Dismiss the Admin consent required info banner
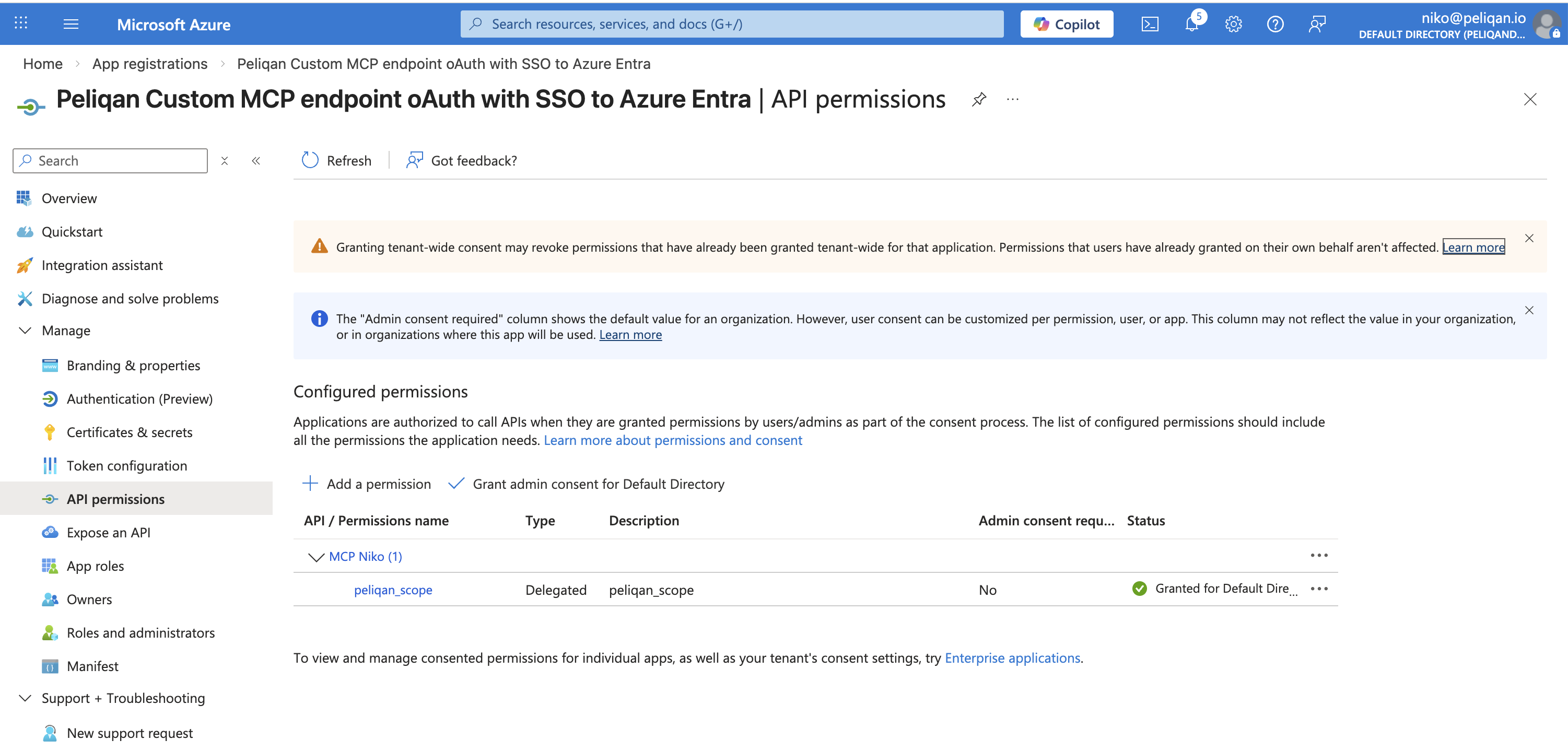Viewport: 1568px width, 752px height. tap(1529, 310)
